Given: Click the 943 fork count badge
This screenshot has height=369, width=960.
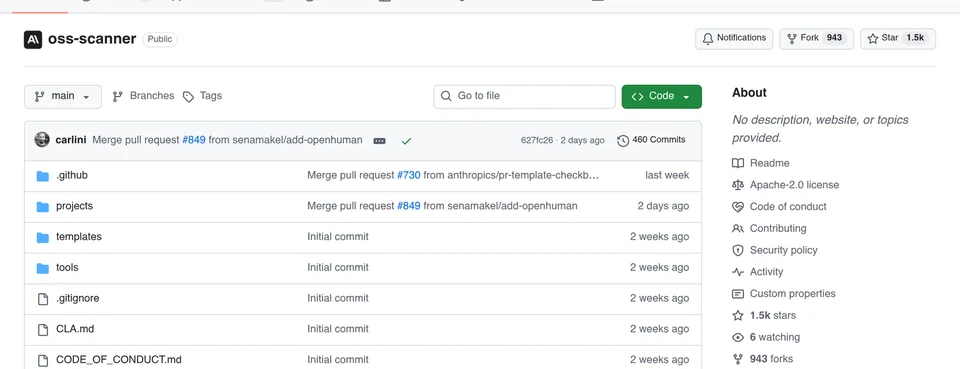Looking at the screenshot, I should coord(834,38).
